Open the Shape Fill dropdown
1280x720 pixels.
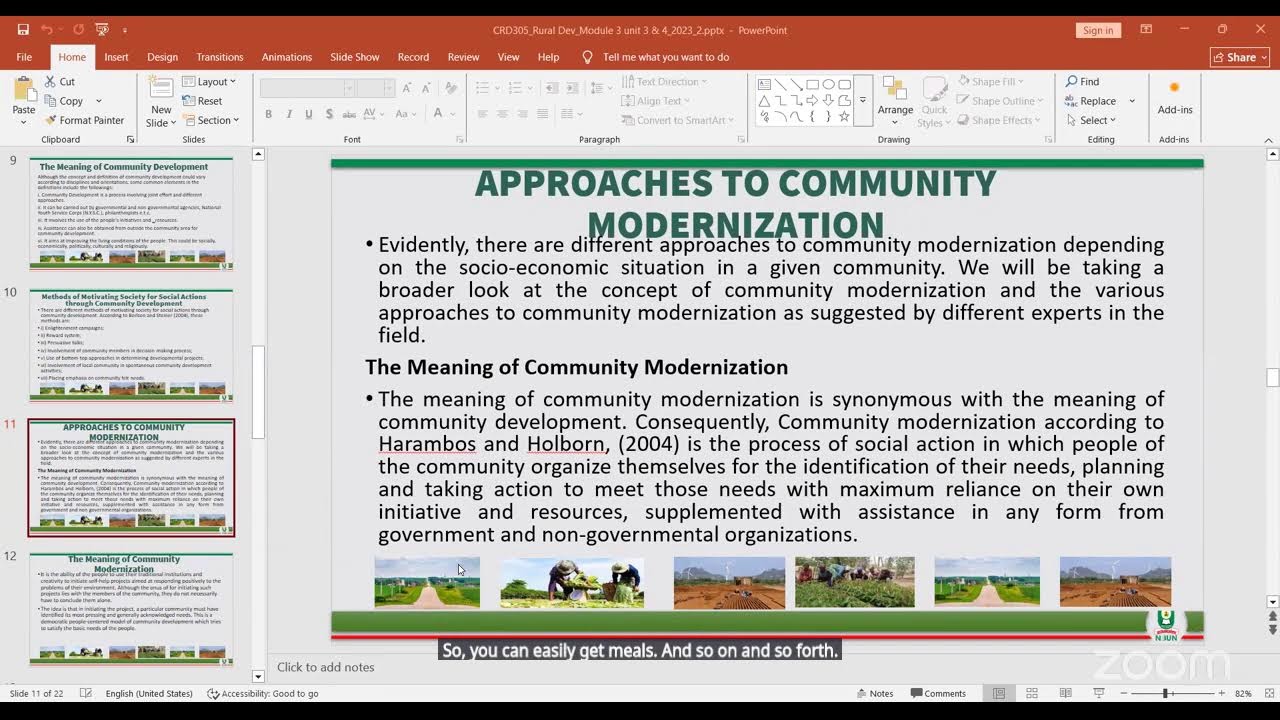click(x=989, y=82)
